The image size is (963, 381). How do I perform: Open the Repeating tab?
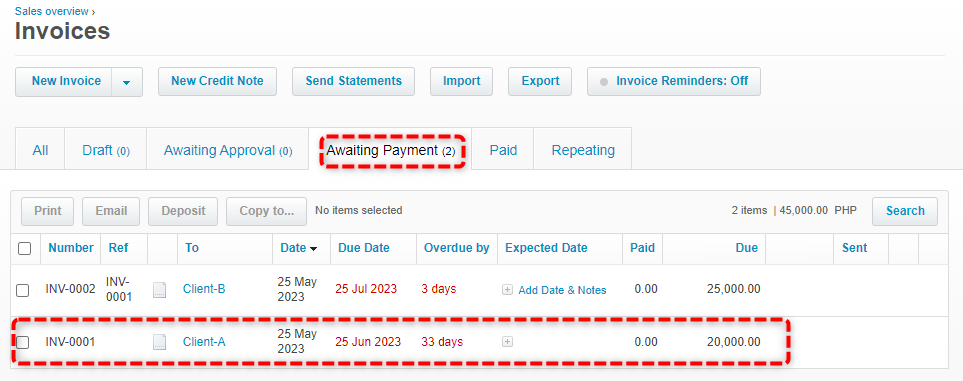583,150
